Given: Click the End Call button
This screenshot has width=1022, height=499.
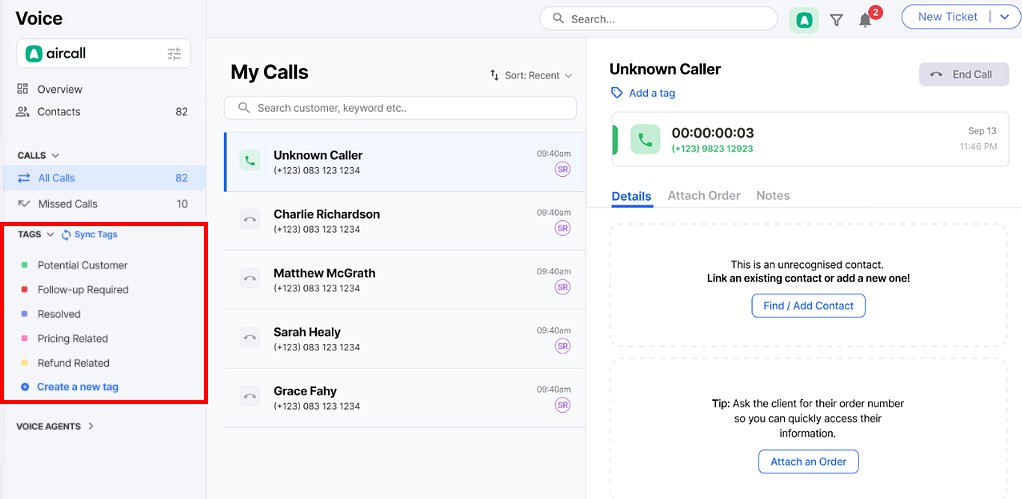Looking at the screenshot, I should coord(963,74).
